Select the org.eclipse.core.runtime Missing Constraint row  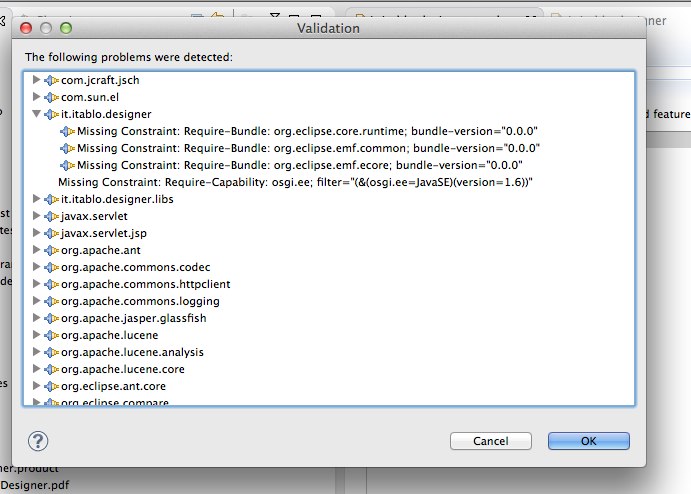coord(307,131)
